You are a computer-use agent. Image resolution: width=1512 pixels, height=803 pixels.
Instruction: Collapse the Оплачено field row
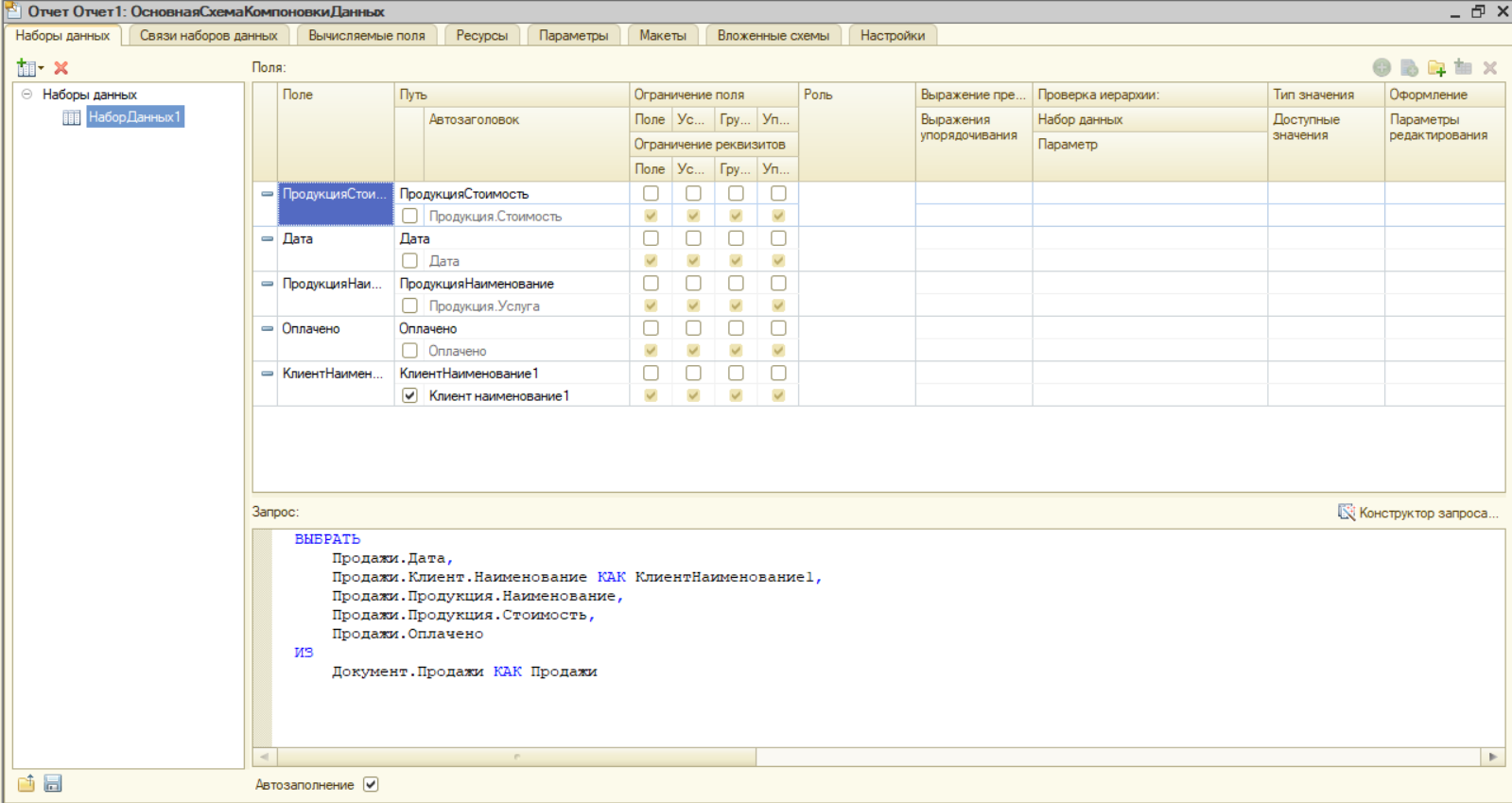click(267, 328)
